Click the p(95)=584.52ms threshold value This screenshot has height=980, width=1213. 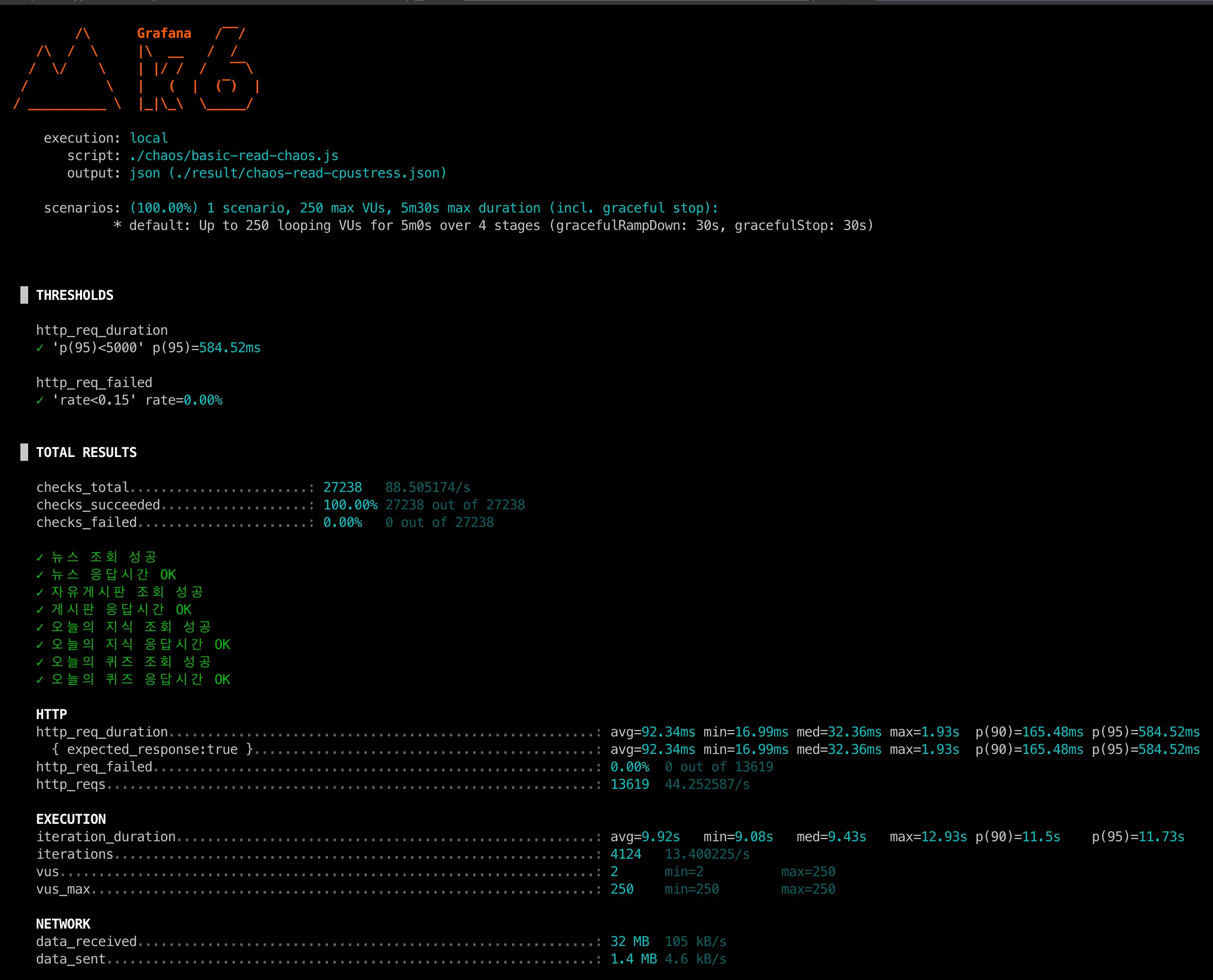(229, 348)
